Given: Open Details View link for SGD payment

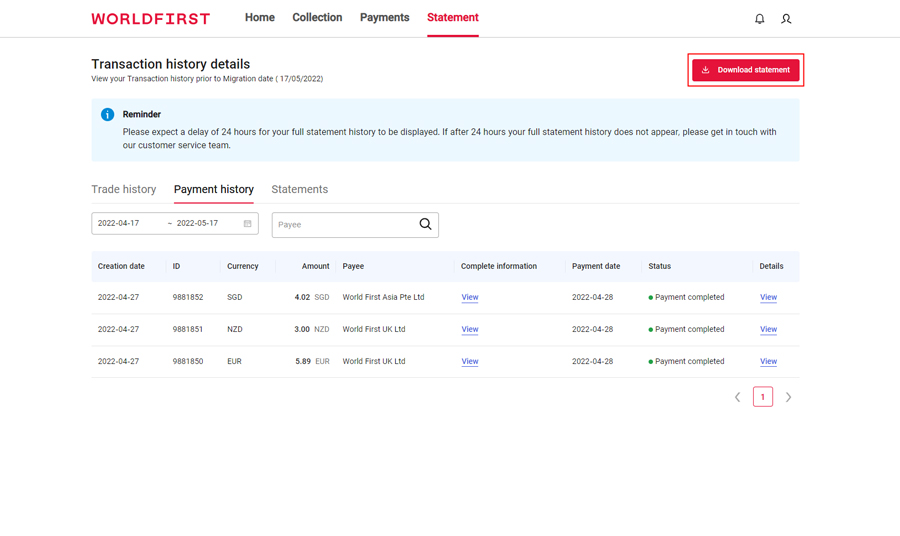Looking at the screenshot, I should [x=769, y=297].
